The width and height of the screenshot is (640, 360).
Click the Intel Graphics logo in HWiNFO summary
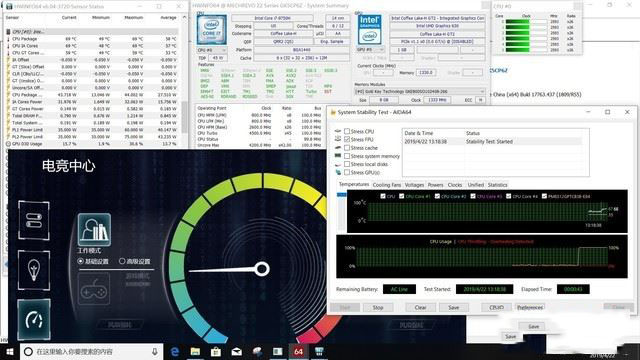(x=369, y=30)
